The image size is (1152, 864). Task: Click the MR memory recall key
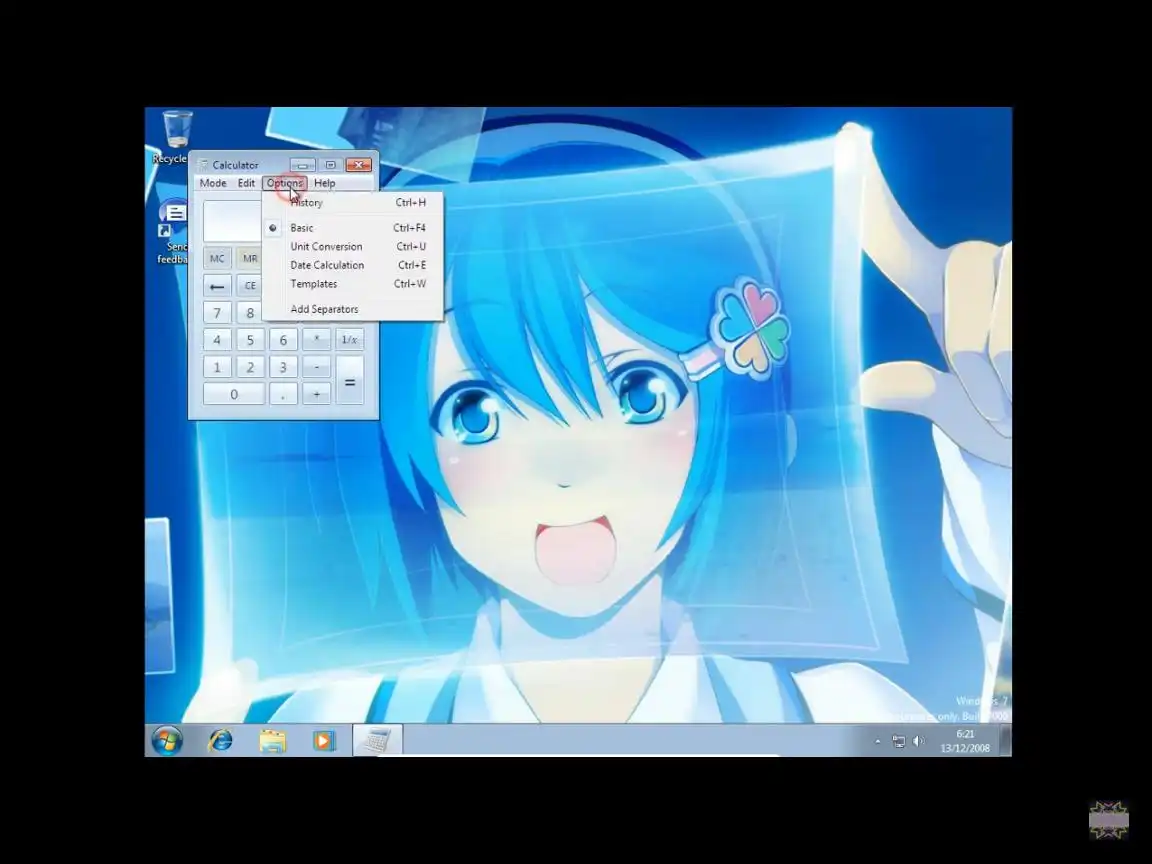pos(250,259)
